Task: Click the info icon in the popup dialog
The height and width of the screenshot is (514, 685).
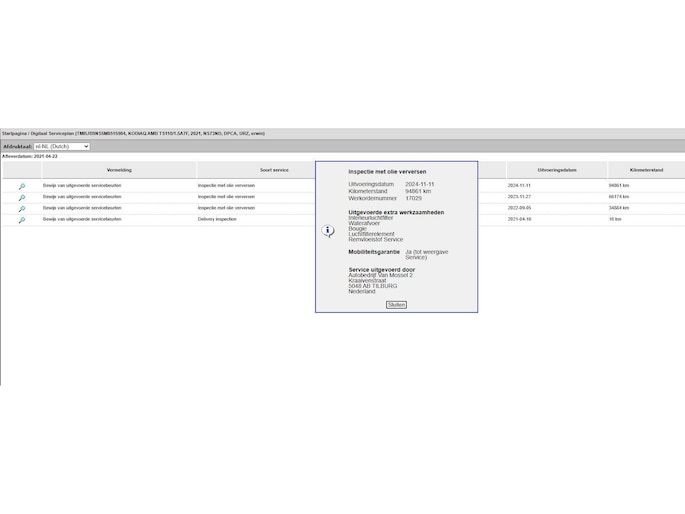Action: pos(327,231)
